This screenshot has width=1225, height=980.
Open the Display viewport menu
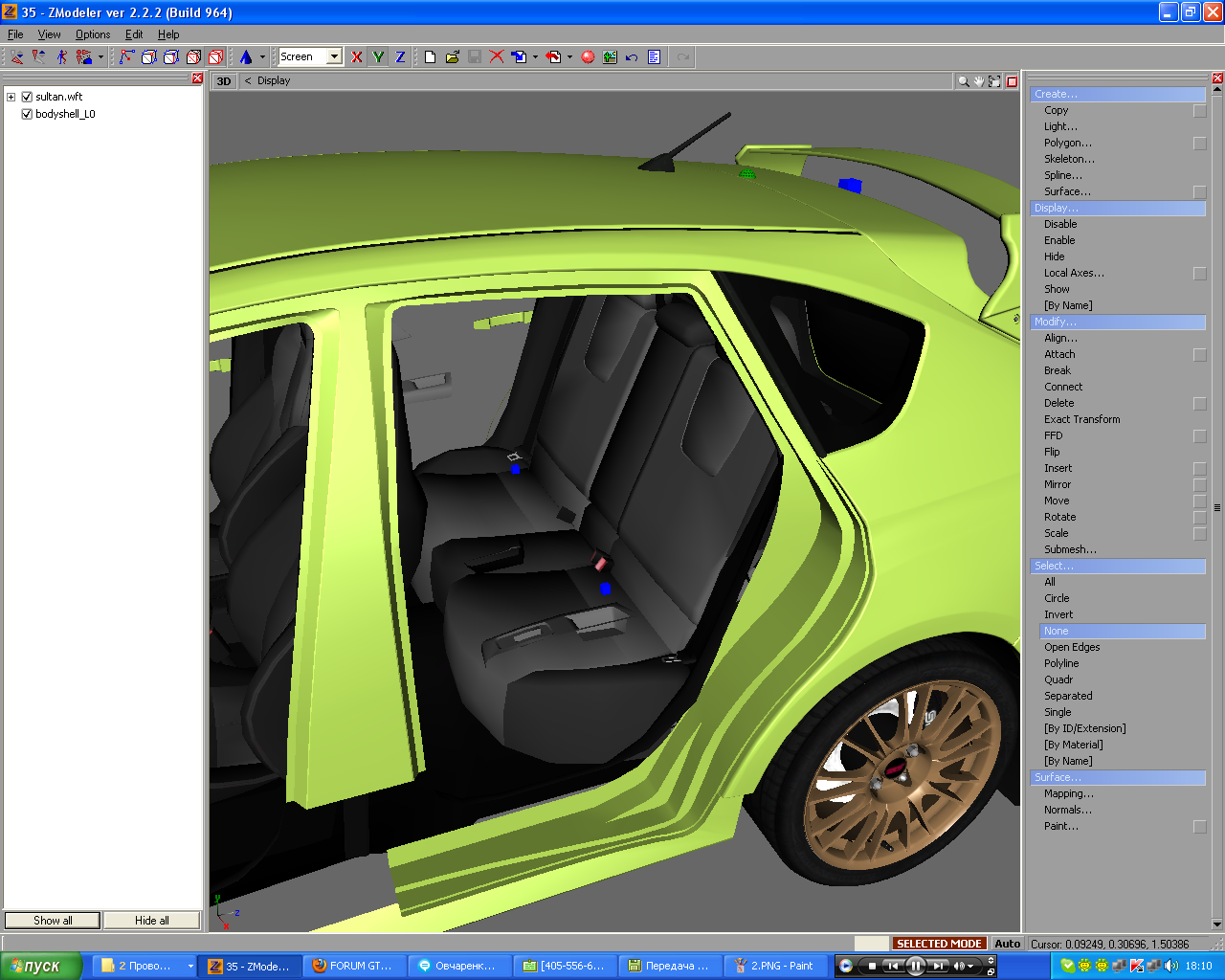273,81
